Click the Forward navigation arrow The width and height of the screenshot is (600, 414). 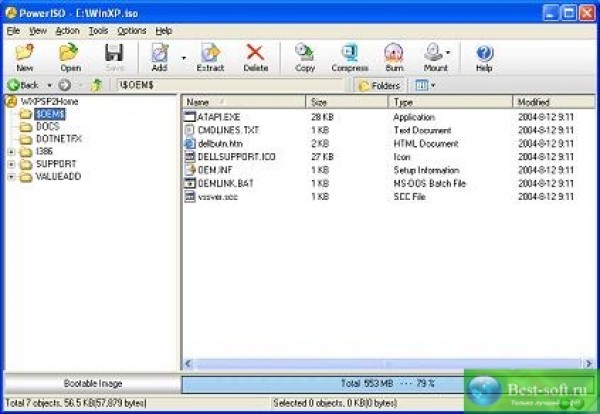(65, 85)
